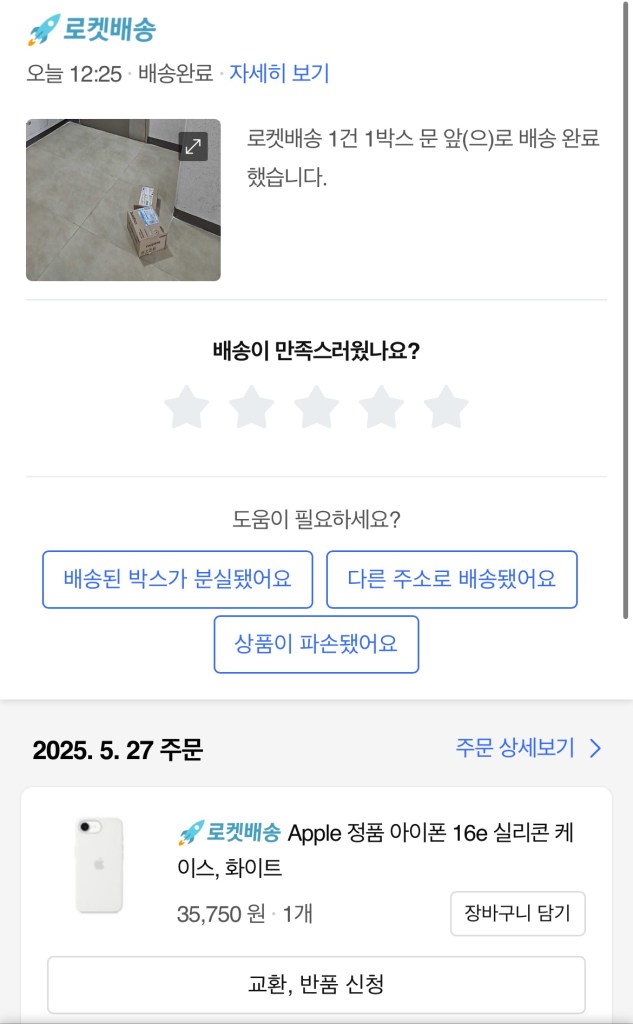Report 배송된 박스가 분실됐어요 lost box
This screenshot has height=1024, width=633.
point(177,579)
